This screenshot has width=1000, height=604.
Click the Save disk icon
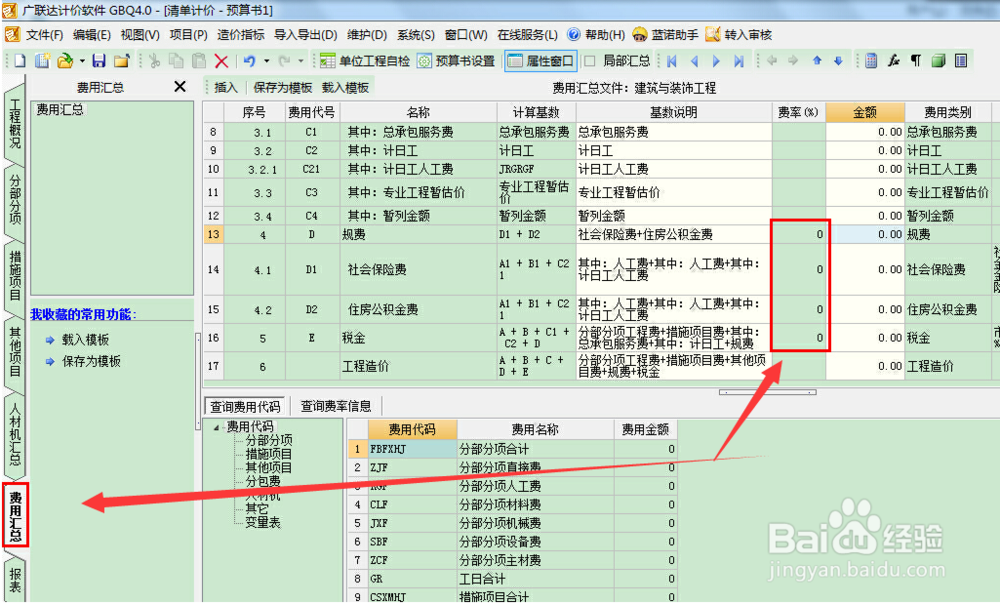tap(99, 61)
